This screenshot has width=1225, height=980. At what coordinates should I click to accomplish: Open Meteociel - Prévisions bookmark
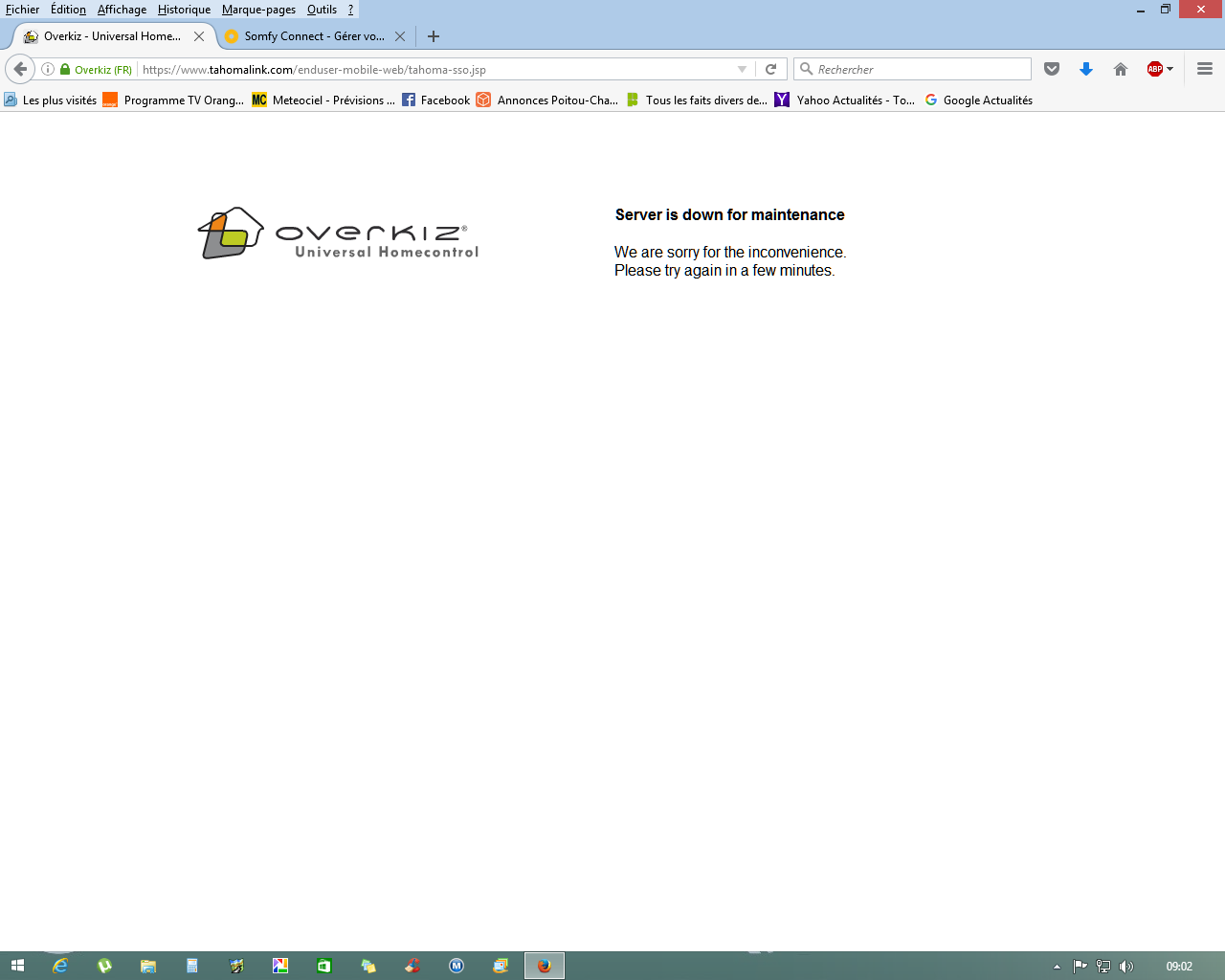(323, 100)
